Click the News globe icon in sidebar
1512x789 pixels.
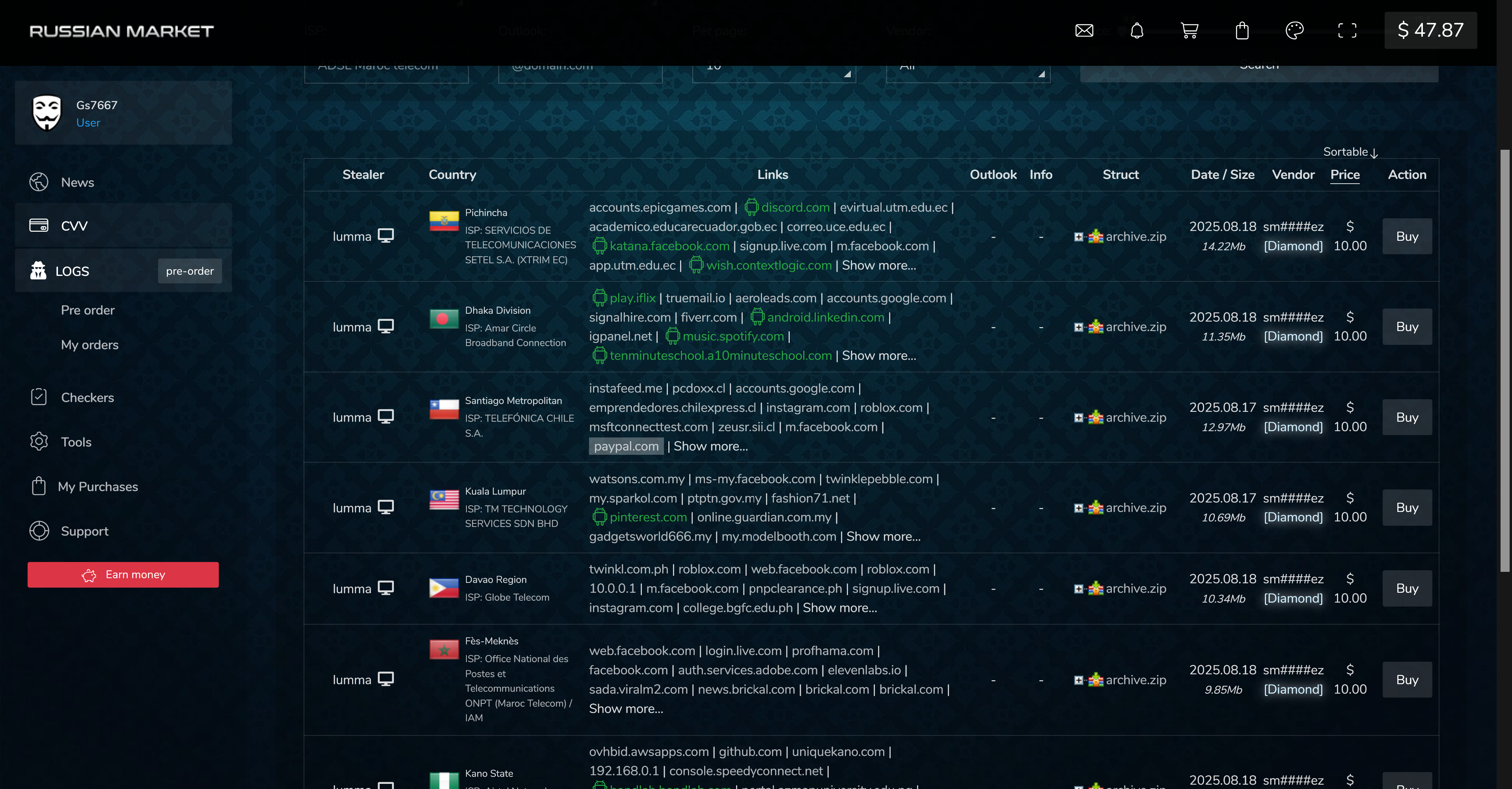point(39,182)
